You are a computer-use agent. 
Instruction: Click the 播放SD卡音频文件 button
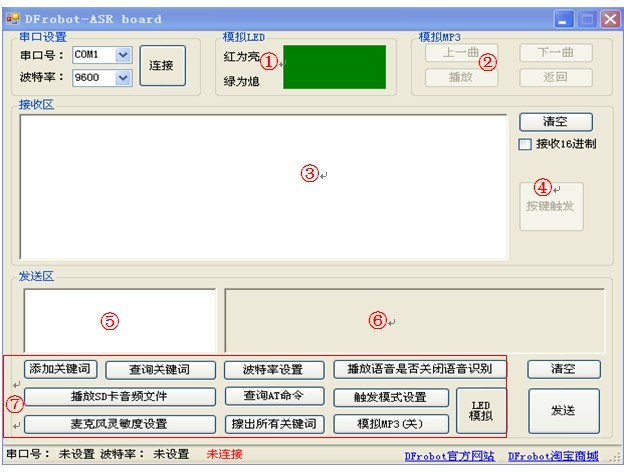(x=120, y=397)
